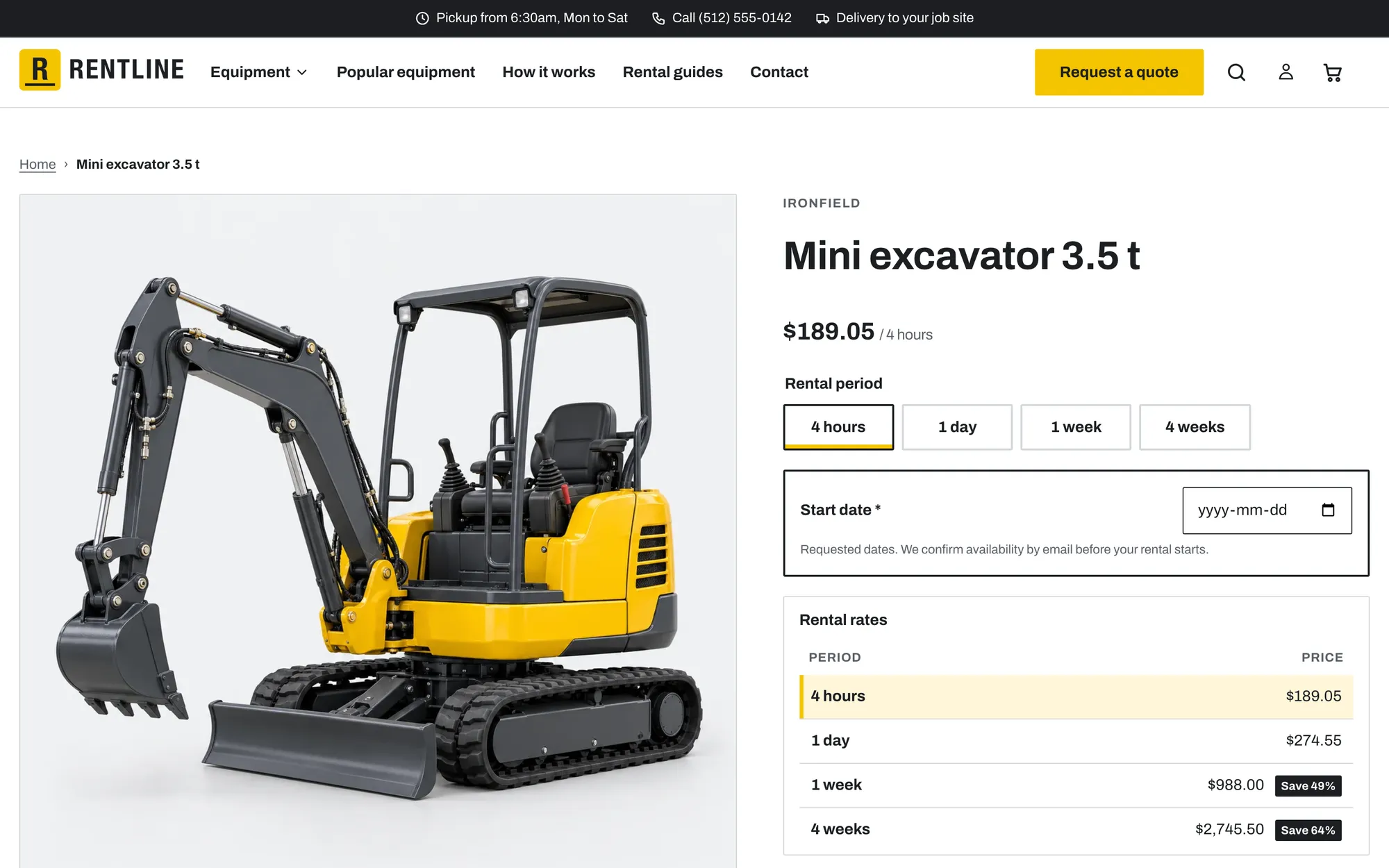Click the Save 64% badge
The image size is (1389, 868).
(1308, 831)
